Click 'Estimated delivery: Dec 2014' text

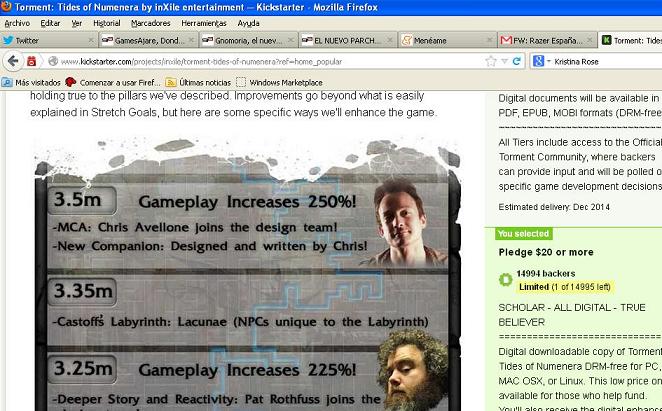pyautogui.click(x=554, y=207)
